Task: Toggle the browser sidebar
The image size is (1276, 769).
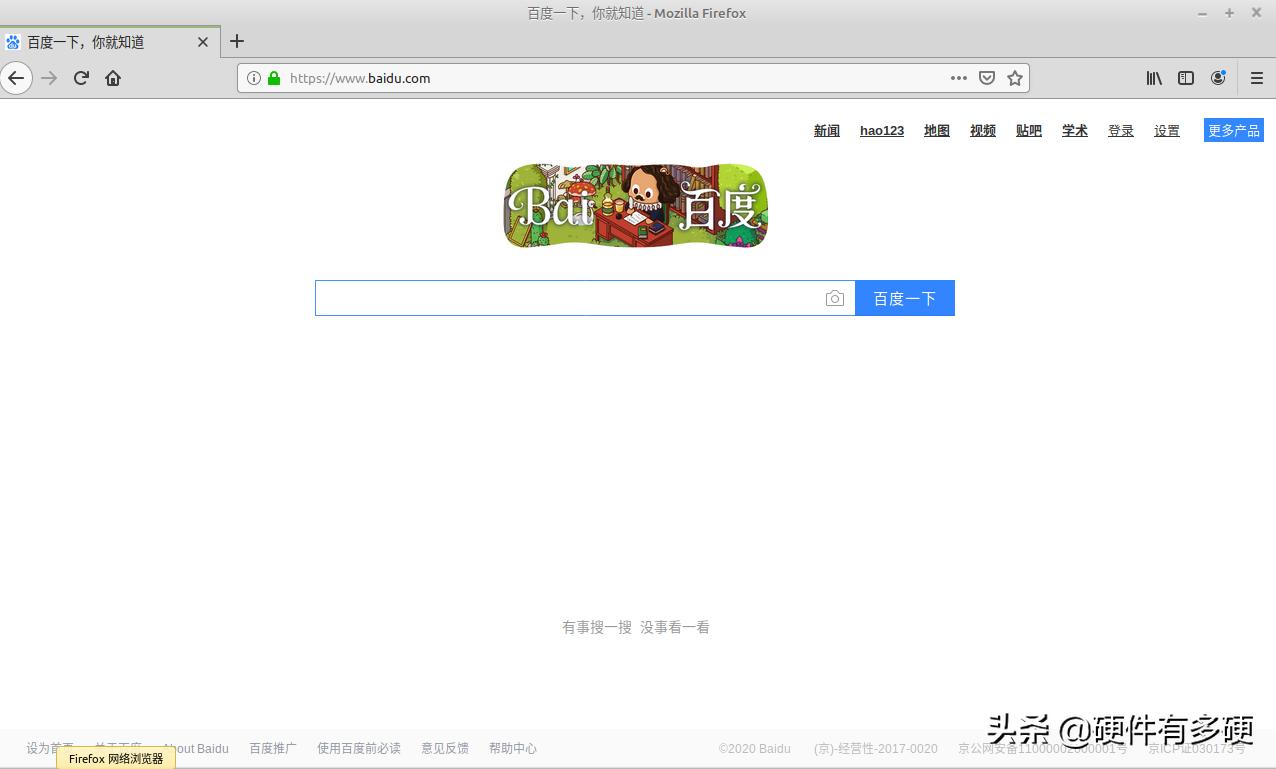Action: [1185, 77]
